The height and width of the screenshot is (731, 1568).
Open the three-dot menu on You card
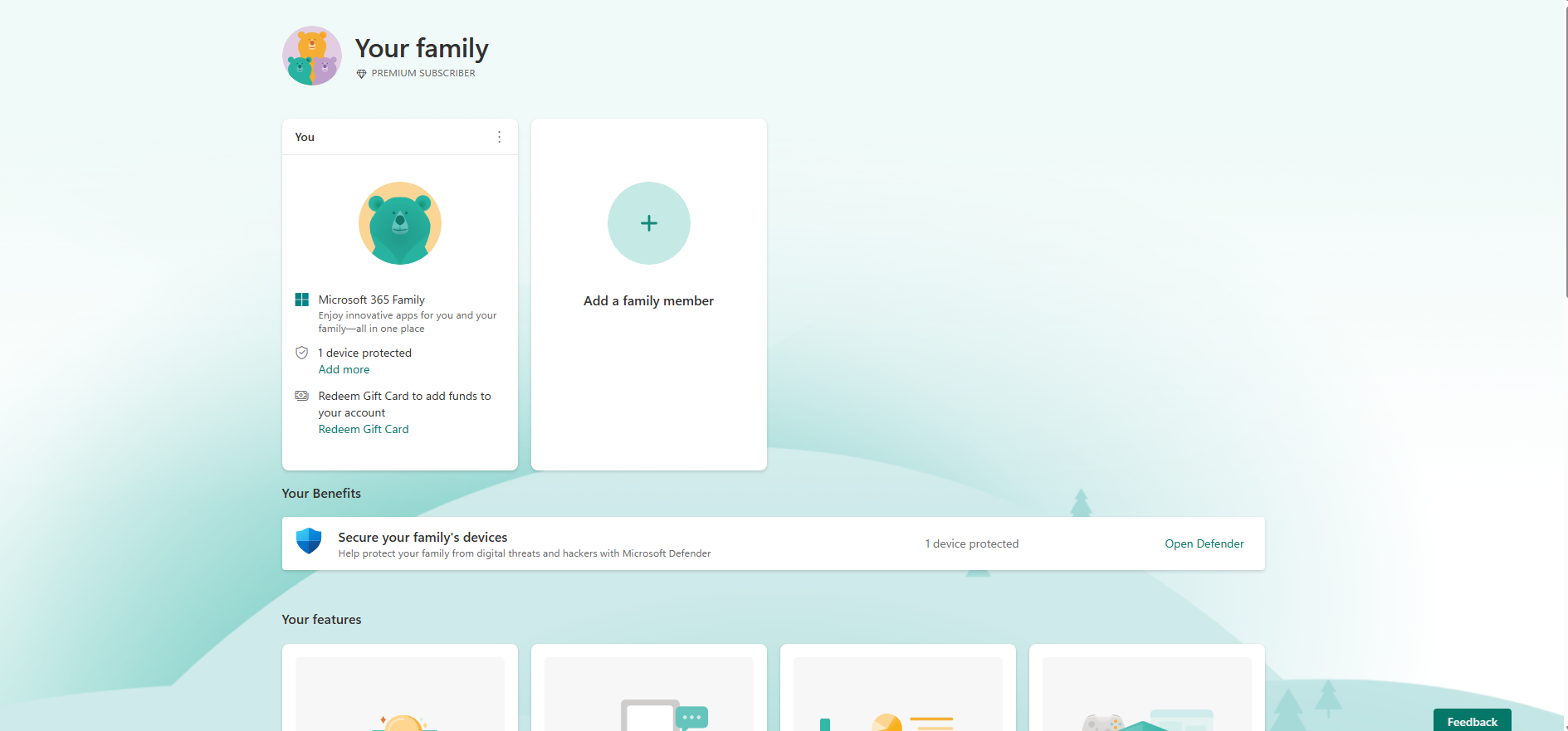[x=499, y=137]
